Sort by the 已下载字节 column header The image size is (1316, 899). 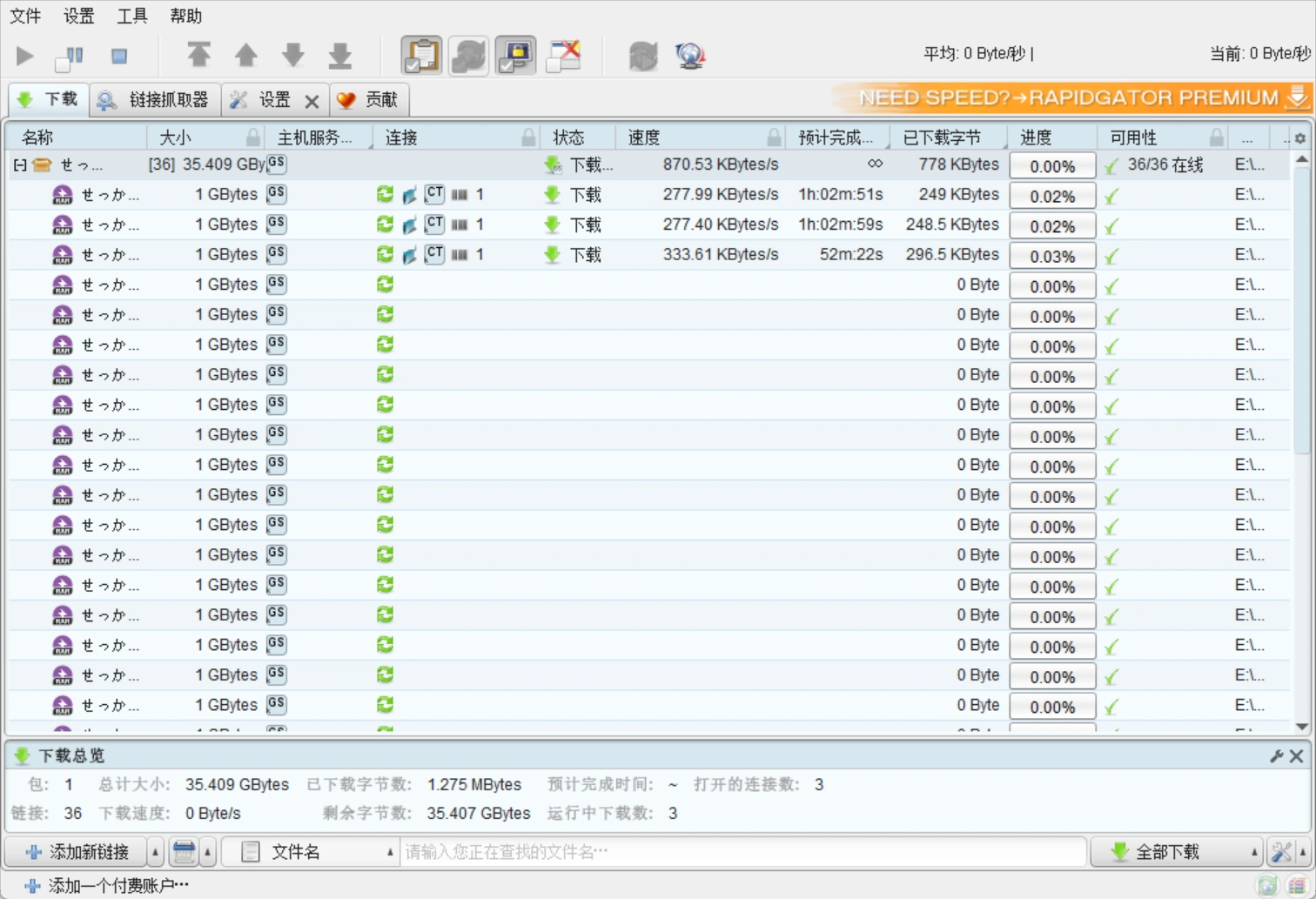tap(949, 138)
